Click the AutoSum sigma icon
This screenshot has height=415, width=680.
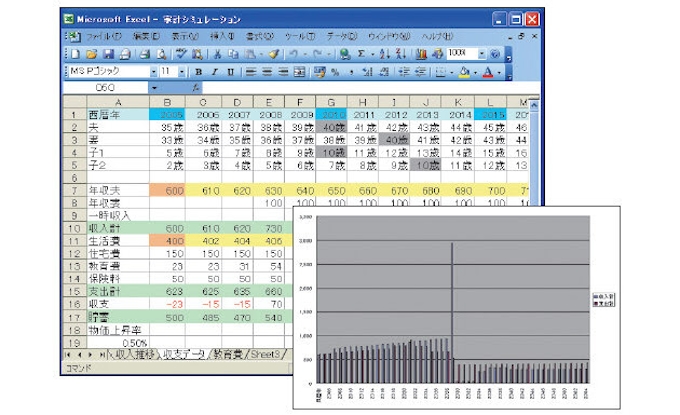pyautogui.click(x=362, y=53)
